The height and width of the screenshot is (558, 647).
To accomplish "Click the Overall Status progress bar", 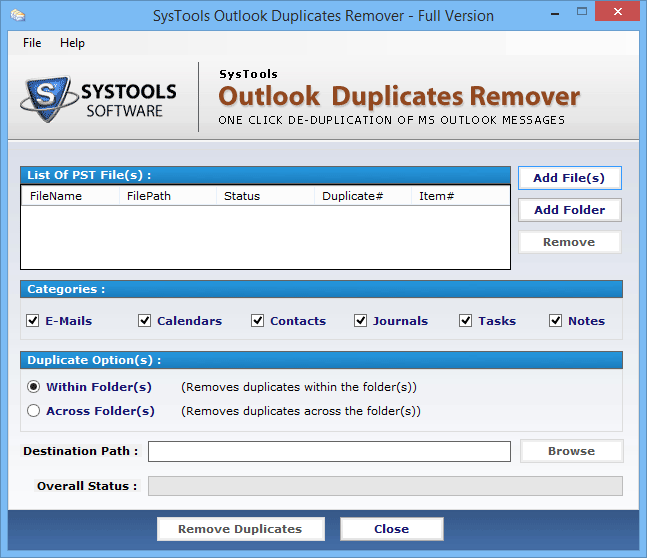I will (385, 486).
